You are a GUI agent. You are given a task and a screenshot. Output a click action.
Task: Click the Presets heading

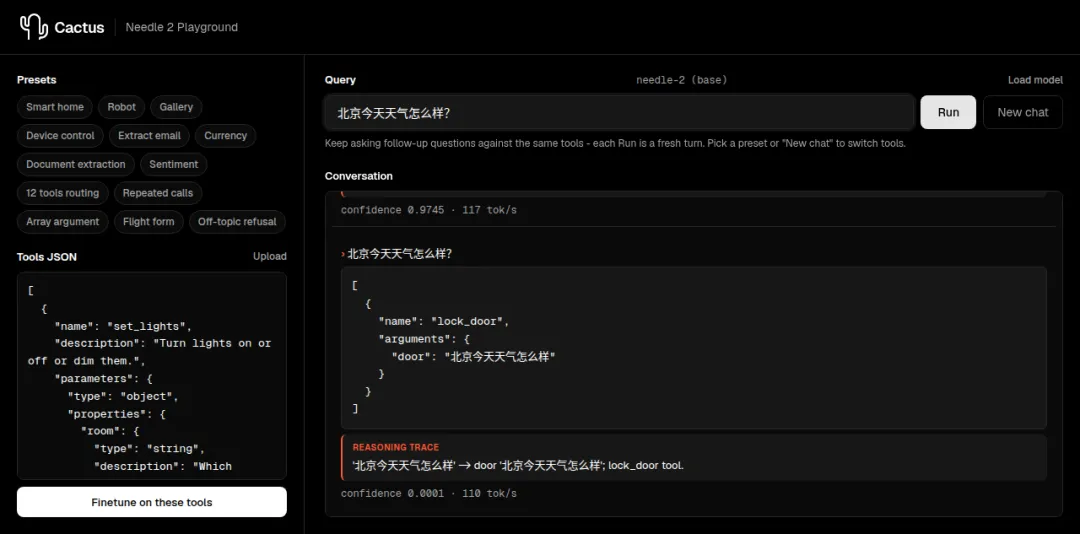[37, 80]
